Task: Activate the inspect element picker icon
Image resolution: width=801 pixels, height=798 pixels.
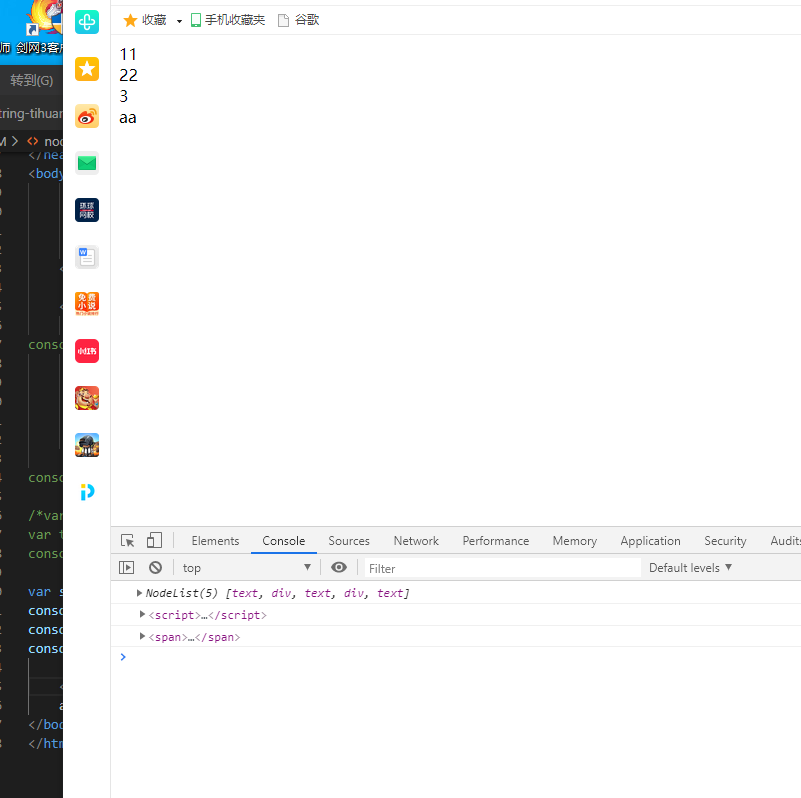Action: tap(127, 541)
